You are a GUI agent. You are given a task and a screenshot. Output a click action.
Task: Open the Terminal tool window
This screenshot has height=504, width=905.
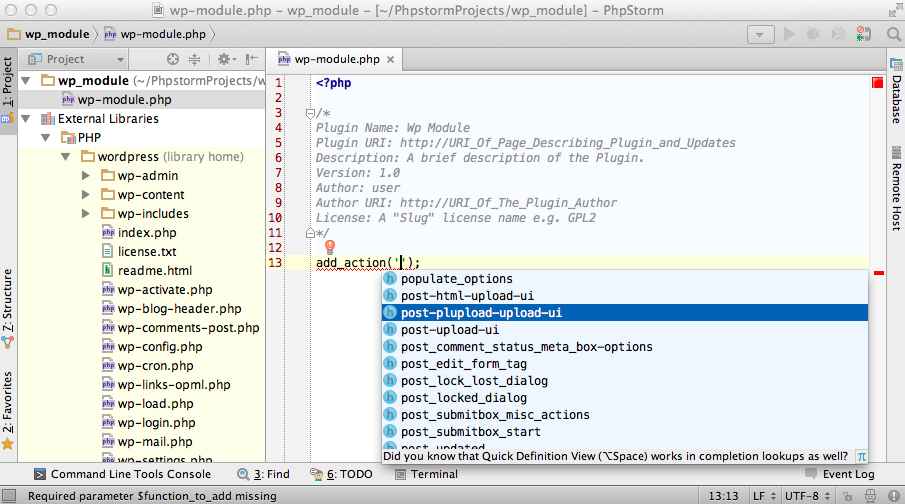(426, 474)
